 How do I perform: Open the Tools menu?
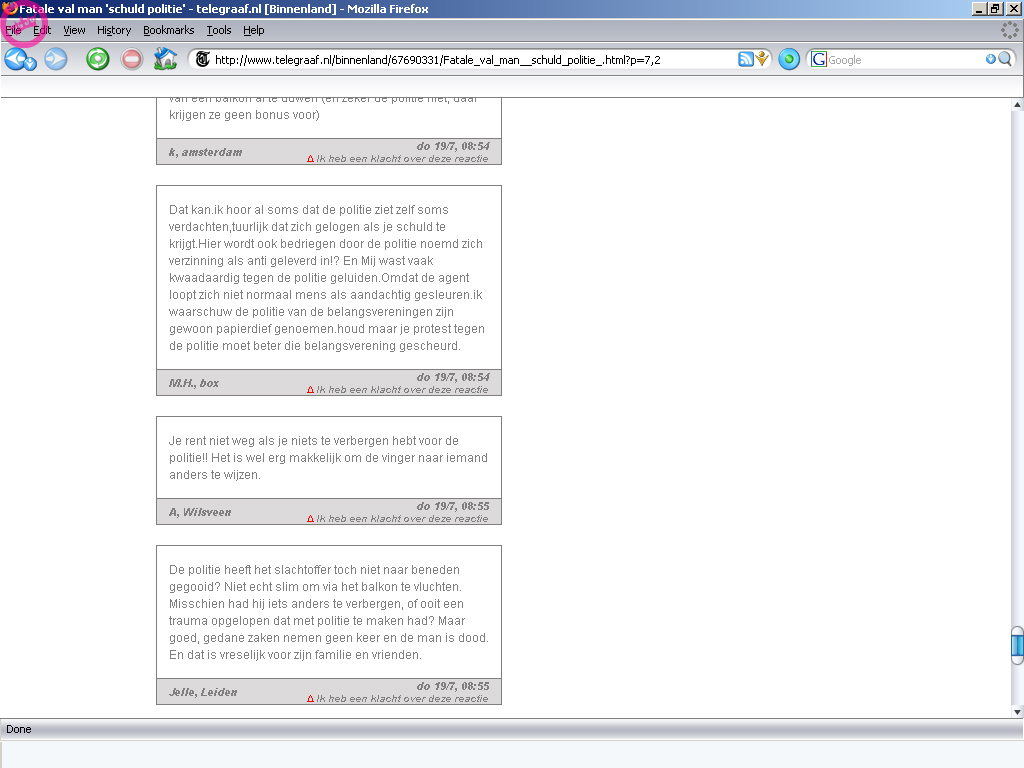click(218, 30)
